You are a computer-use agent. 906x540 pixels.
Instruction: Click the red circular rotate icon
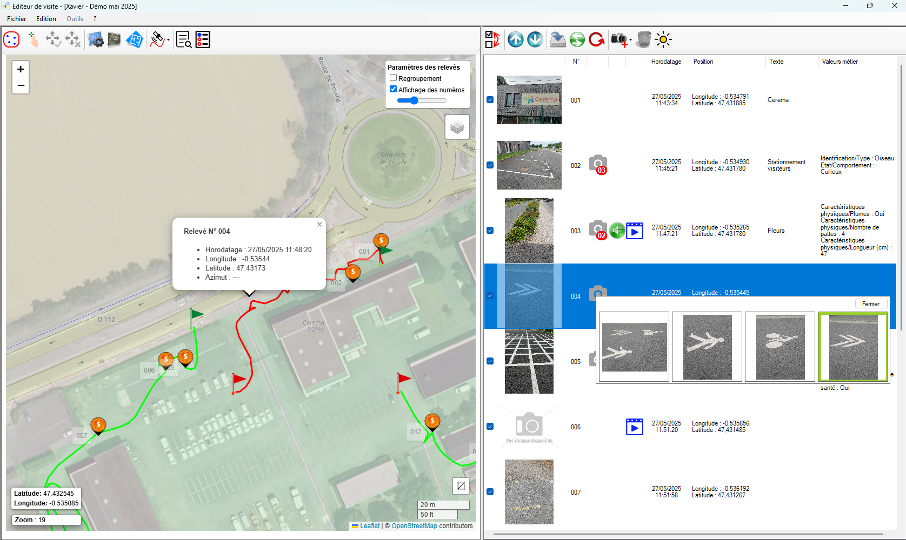click(x=596, y=40)
